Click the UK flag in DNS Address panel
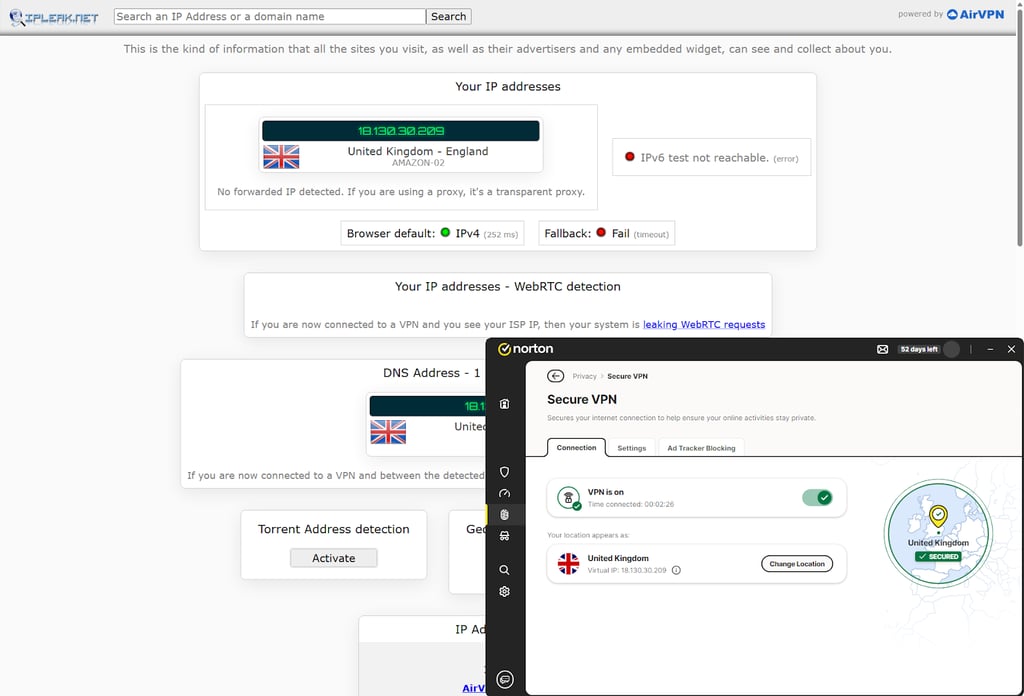The image size is (1024, 696). tap(388, 432)
